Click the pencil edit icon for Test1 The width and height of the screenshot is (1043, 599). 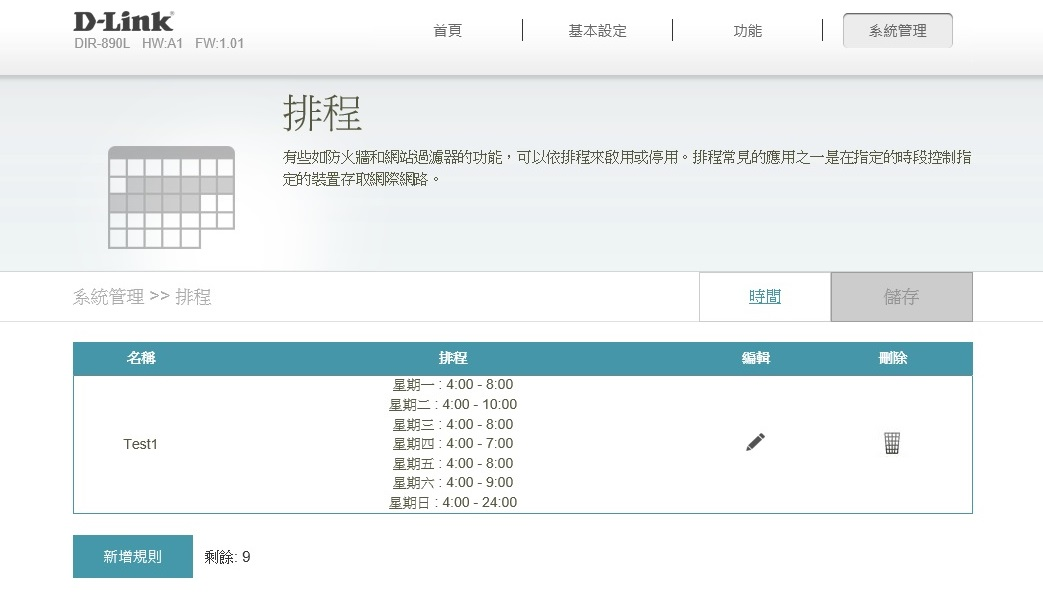pos(755,442)
